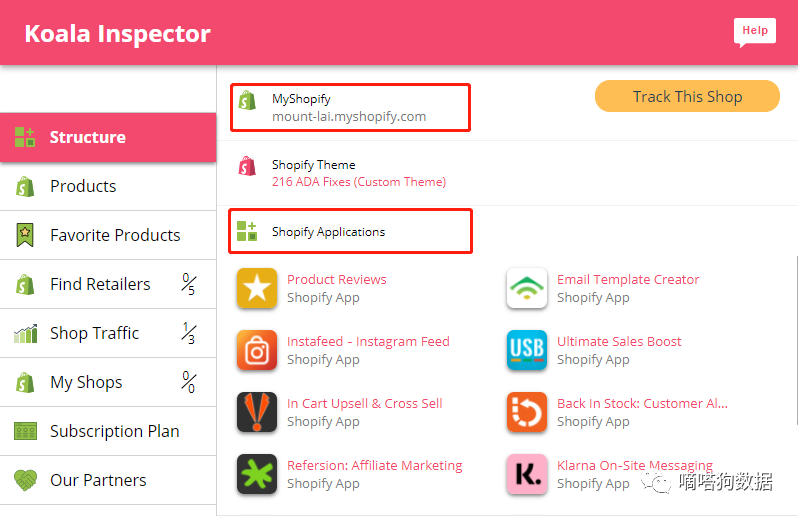The height and width of the screenshot is (516, 798).
Task: Click the Product Reviews star icon
Action: tap(257, 288)
